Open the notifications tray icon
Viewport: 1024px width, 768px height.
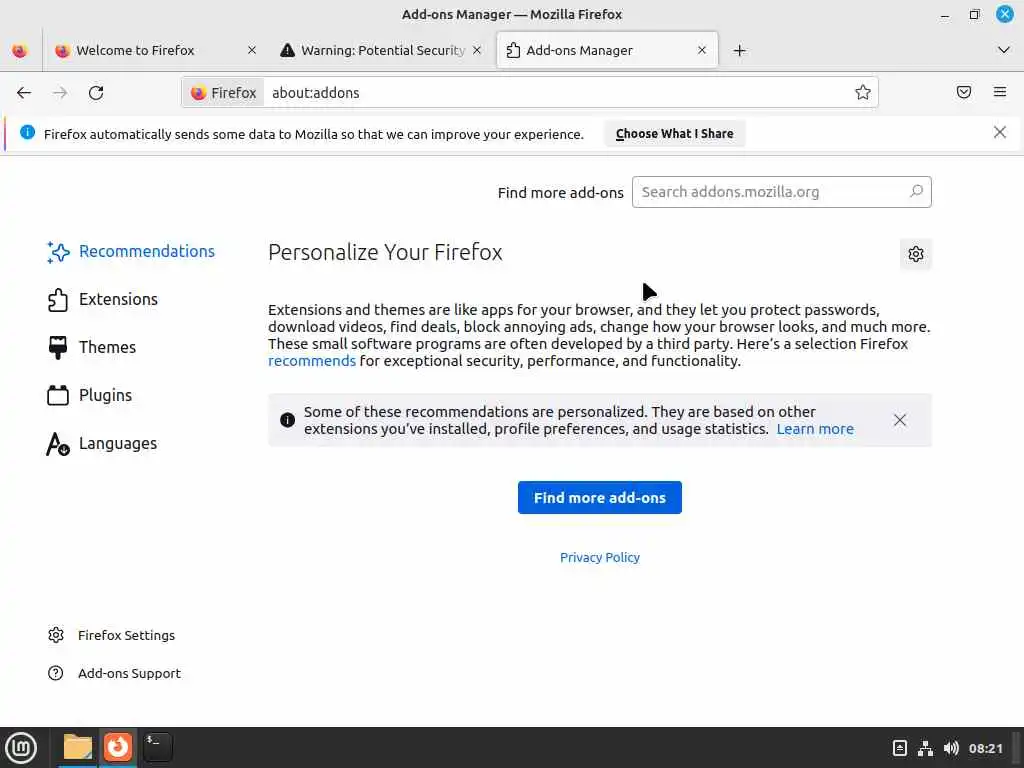[899, 748]
